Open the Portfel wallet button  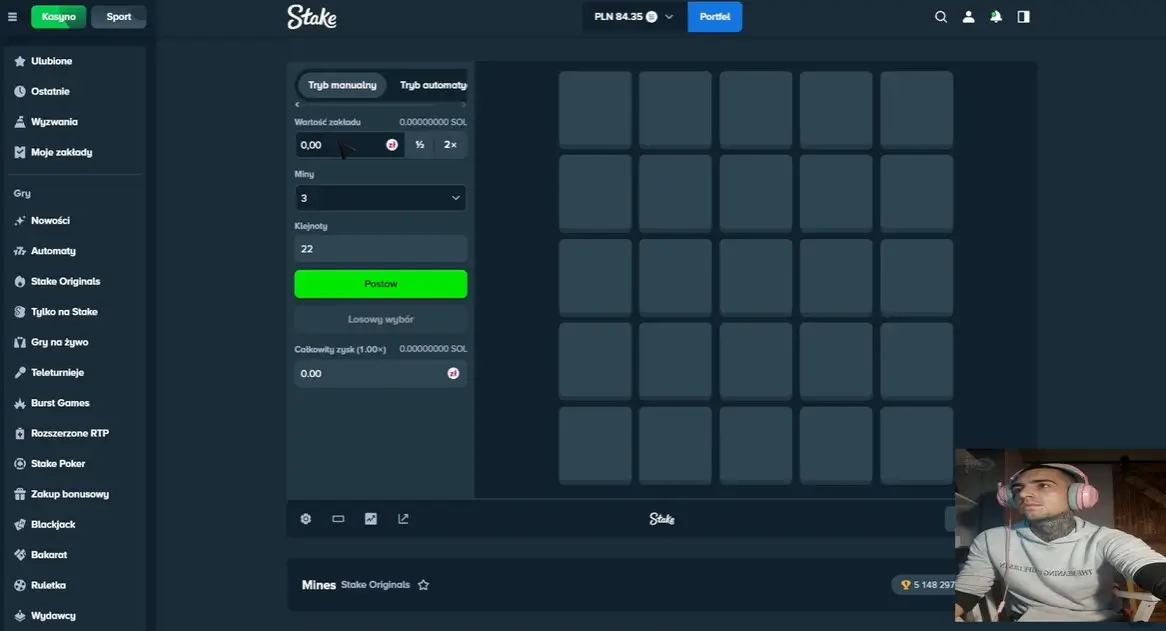(715, 16)
